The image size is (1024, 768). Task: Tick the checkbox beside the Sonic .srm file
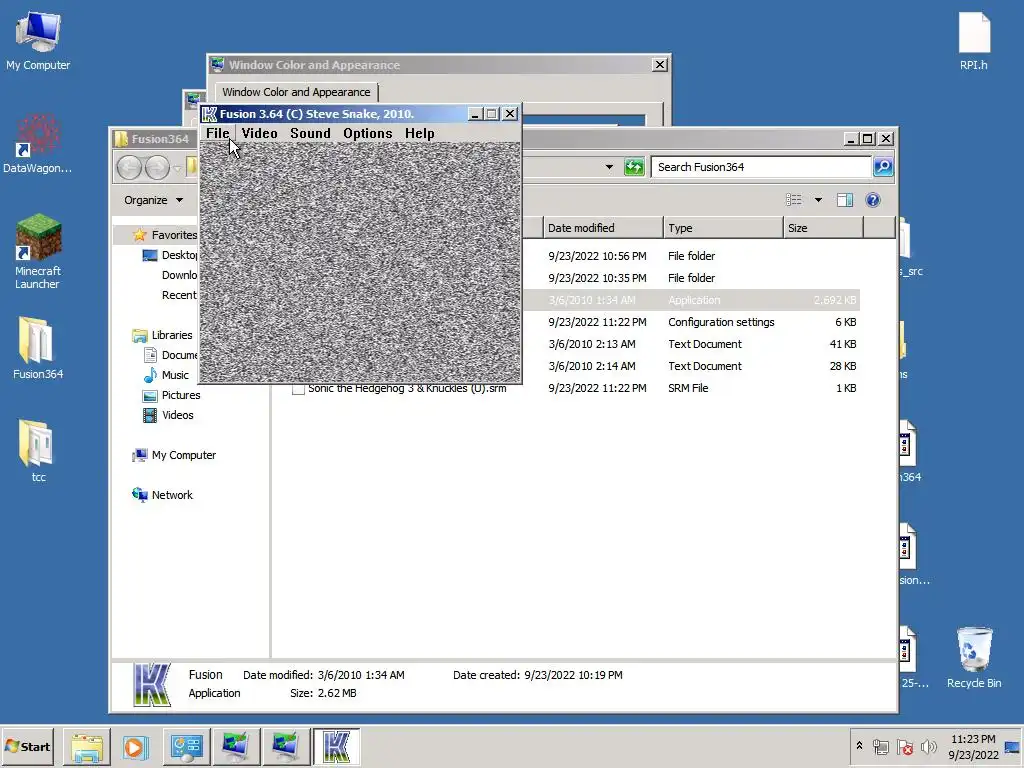pos(298,389)
